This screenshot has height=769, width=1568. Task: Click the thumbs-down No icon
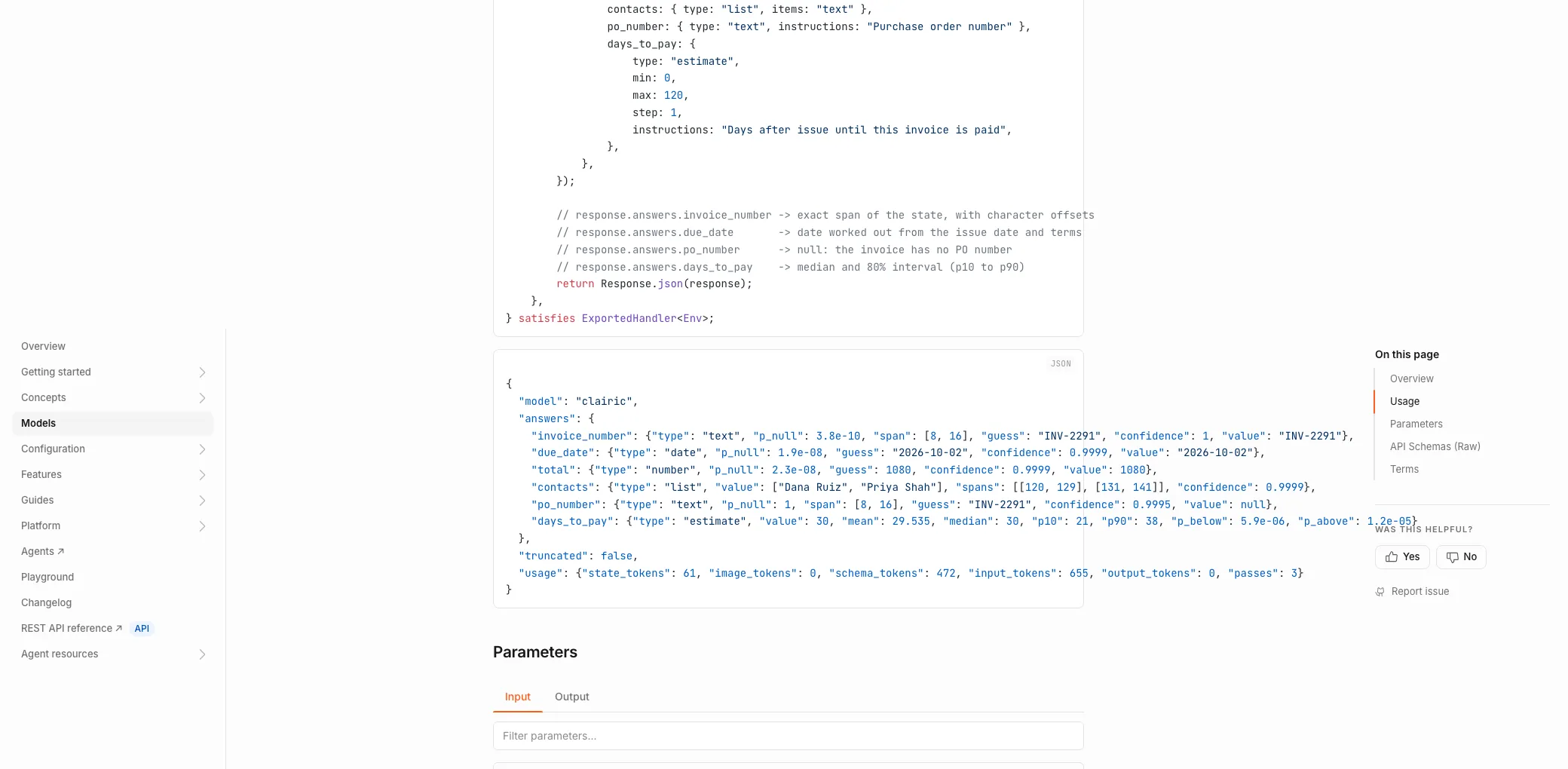(1453, 557)
